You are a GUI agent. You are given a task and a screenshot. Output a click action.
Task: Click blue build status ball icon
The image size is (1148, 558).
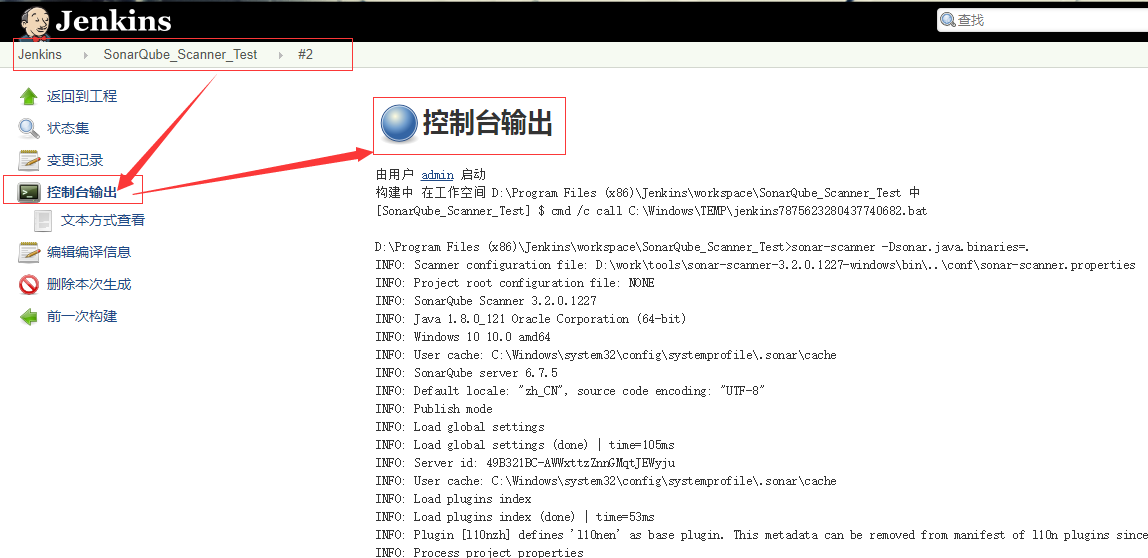(x=399, y=124)
